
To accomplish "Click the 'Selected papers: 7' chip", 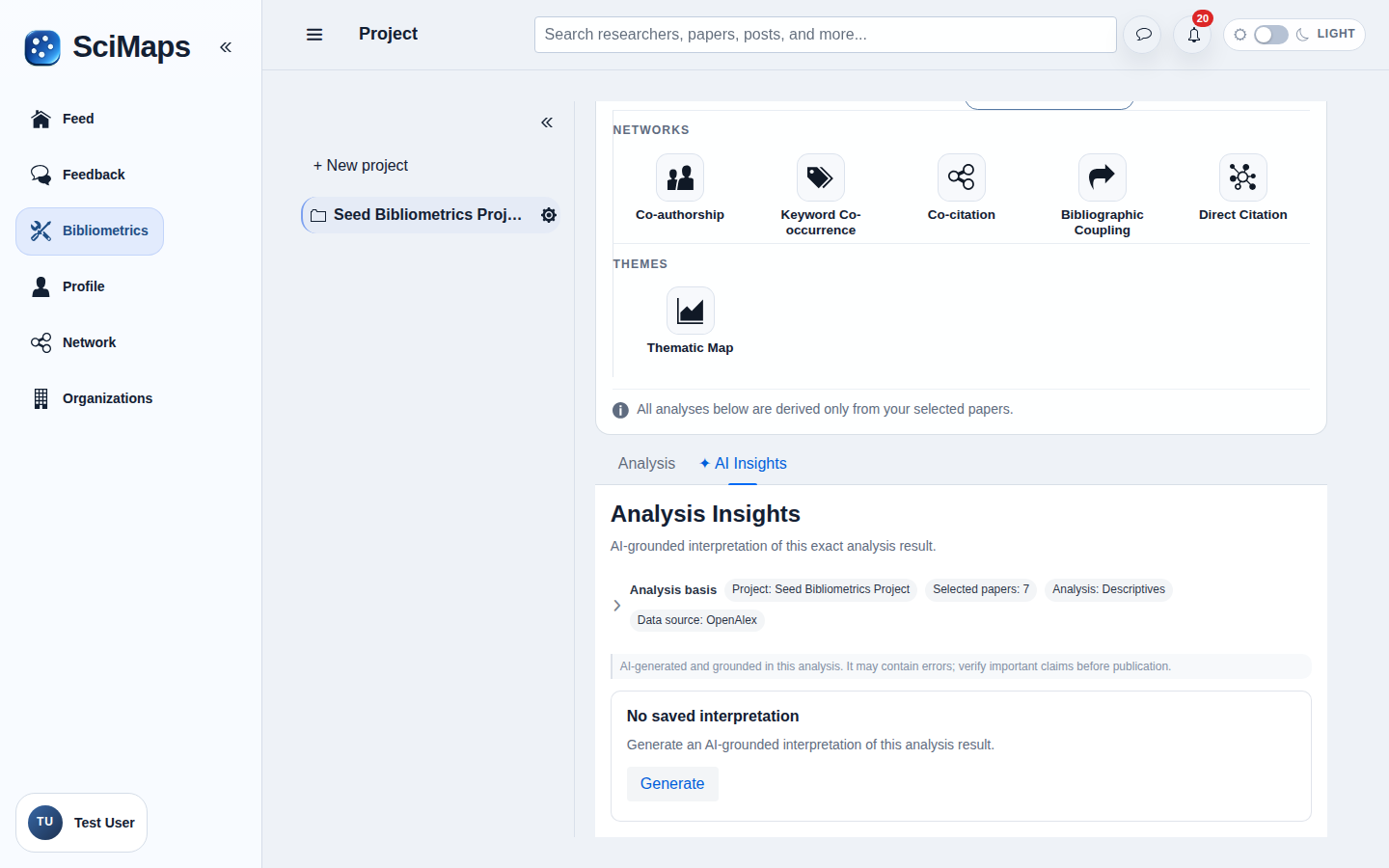I will (x=981, y=589).
